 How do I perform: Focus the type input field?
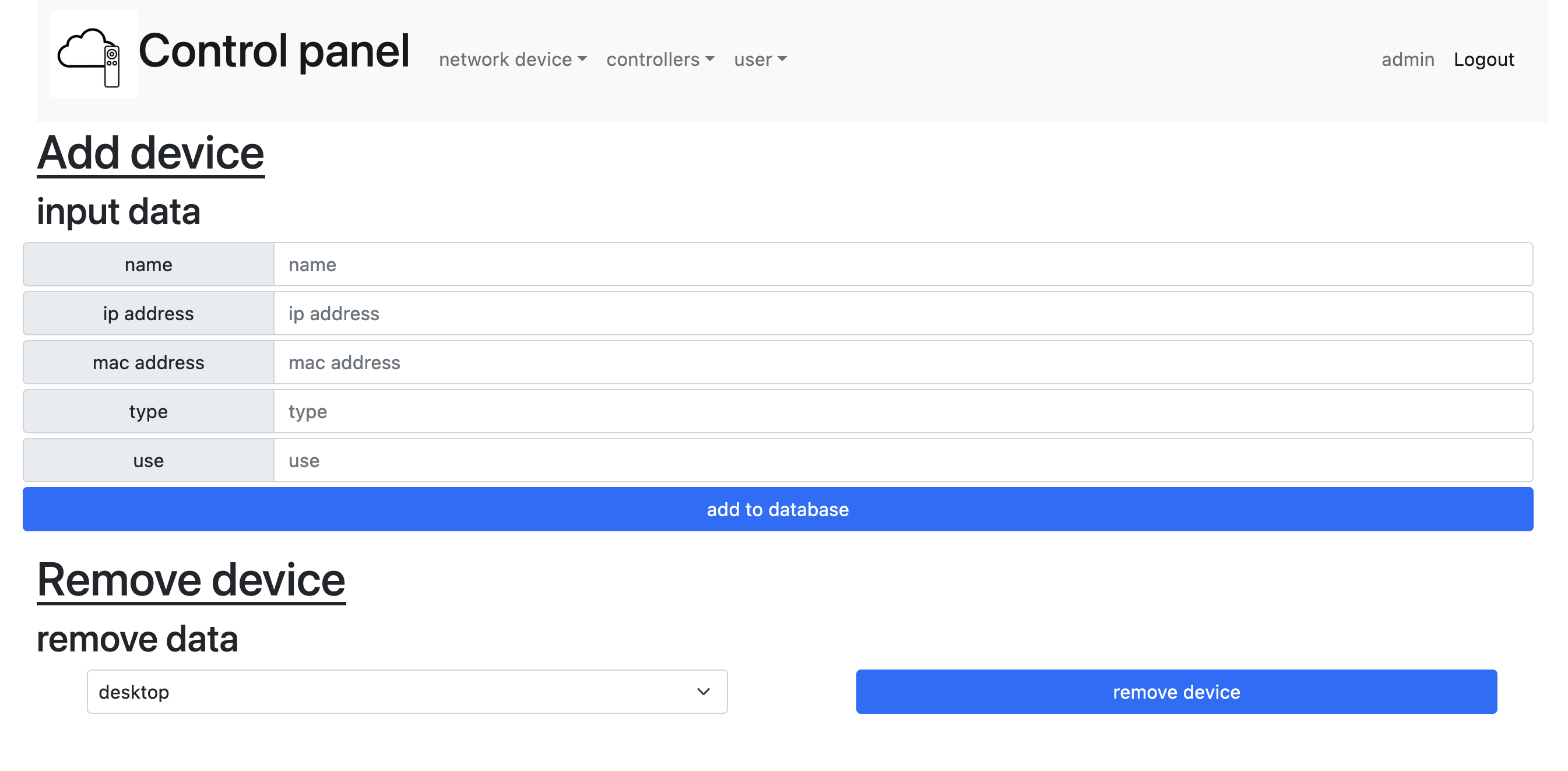902,412
